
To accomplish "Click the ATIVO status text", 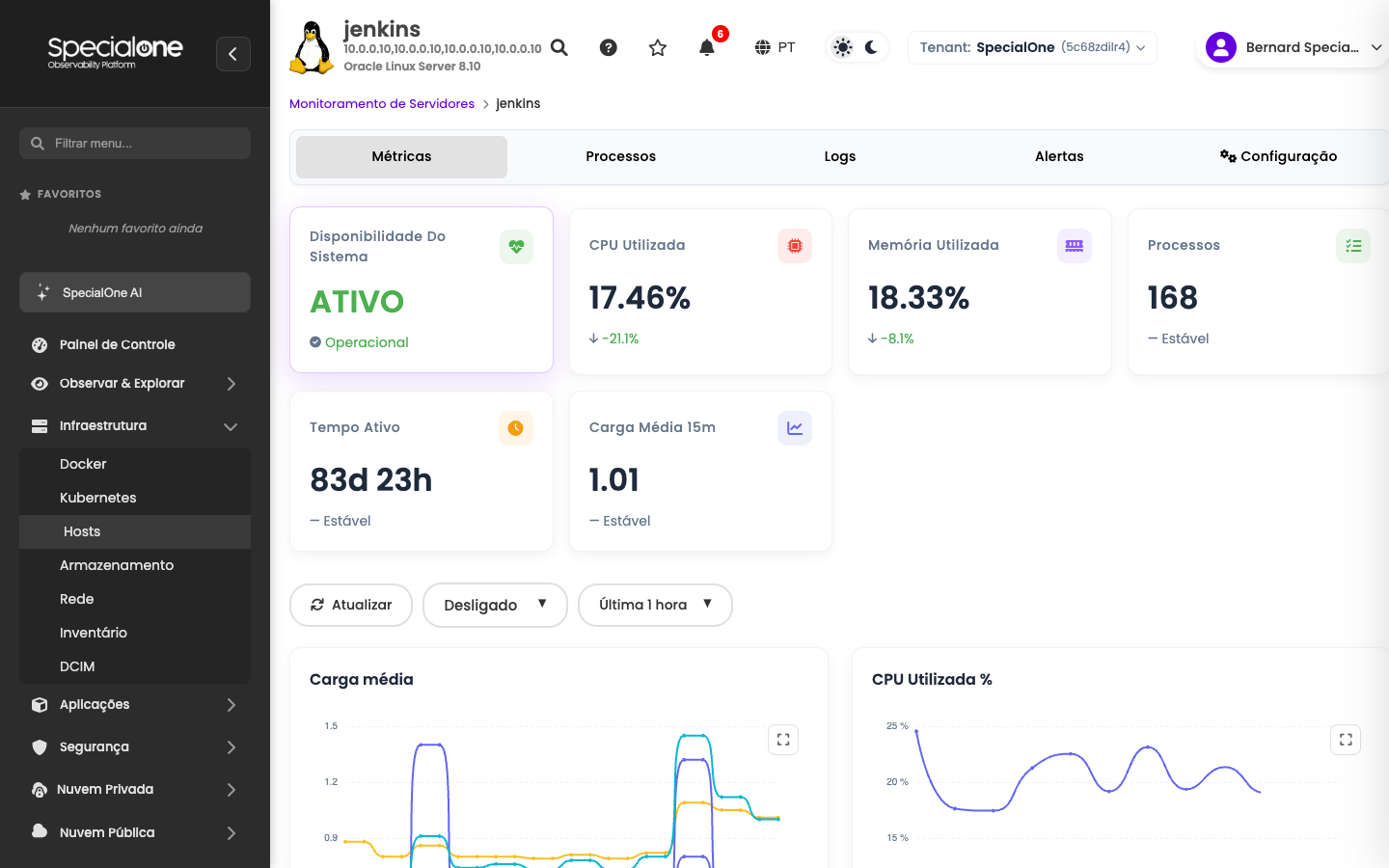I will (357, 302).
